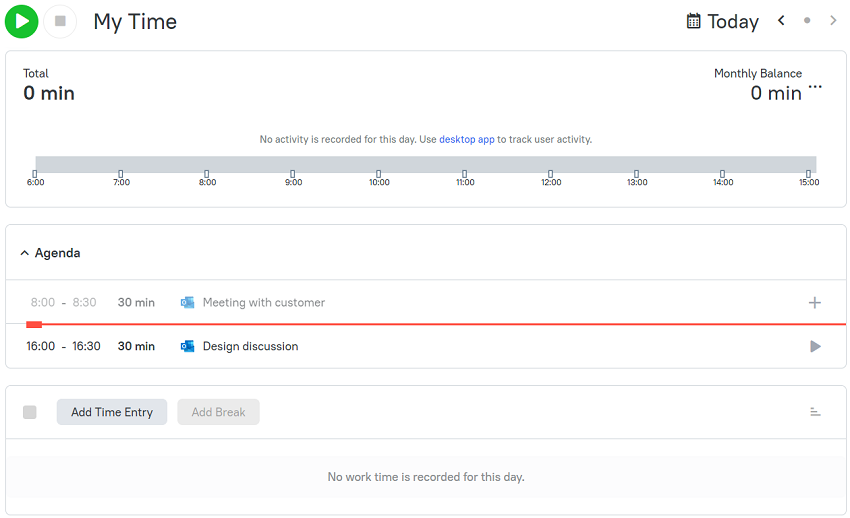Follow the desktop app link

coord(467,139)
